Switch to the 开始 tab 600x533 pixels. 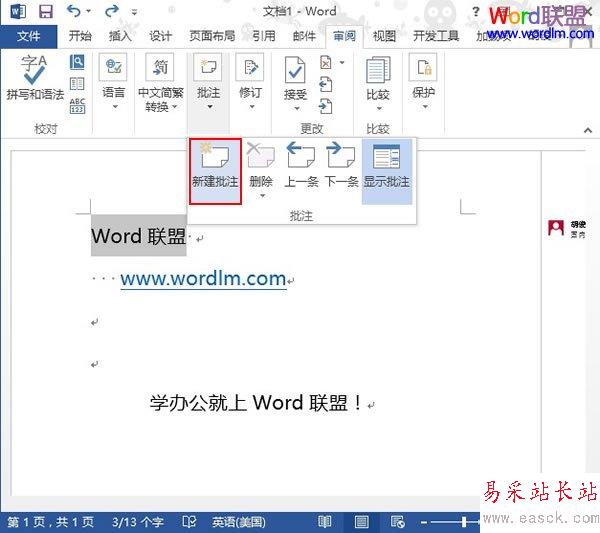[x=80, y=36]
